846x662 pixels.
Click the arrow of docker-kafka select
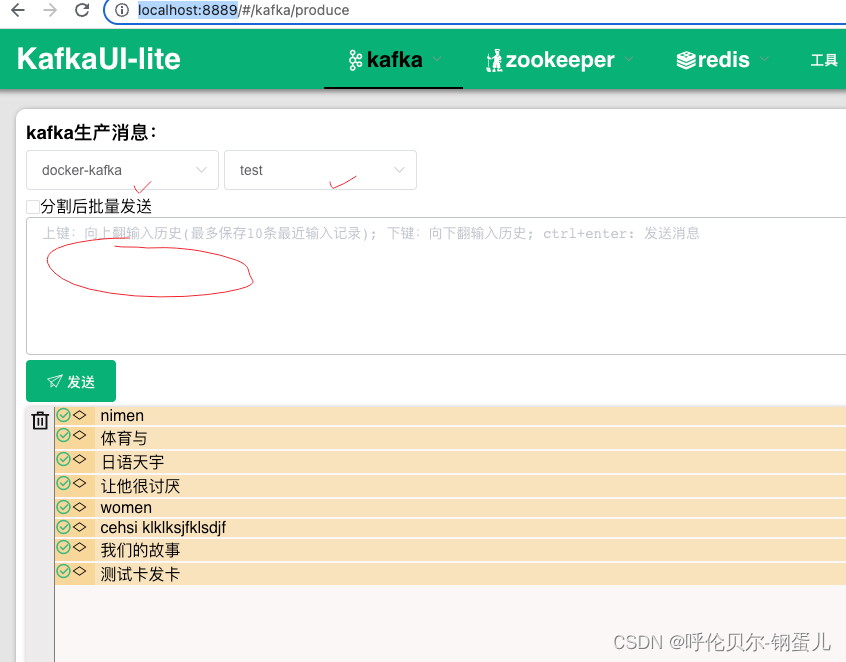pyautogui.click(x=201, y=170)
